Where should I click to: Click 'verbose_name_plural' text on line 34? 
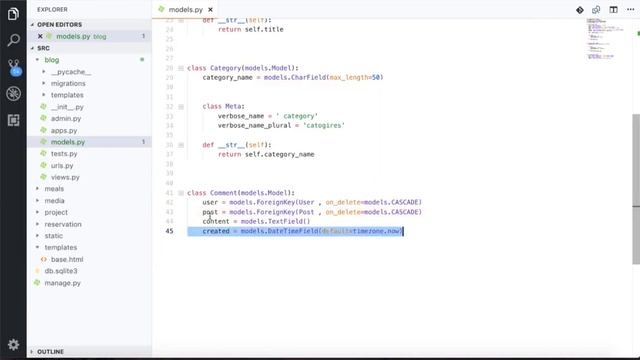254,125
